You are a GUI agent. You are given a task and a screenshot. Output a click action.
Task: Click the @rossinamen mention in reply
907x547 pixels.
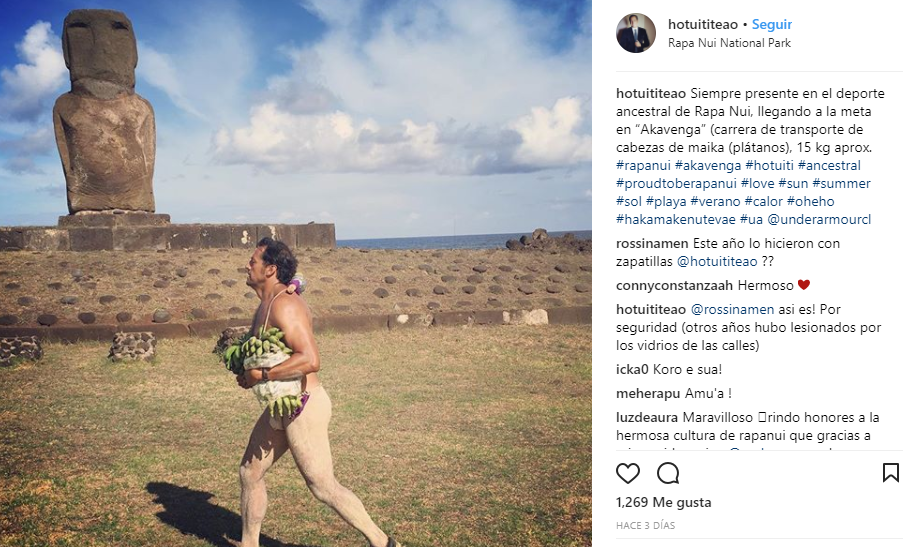pos(732,309)
